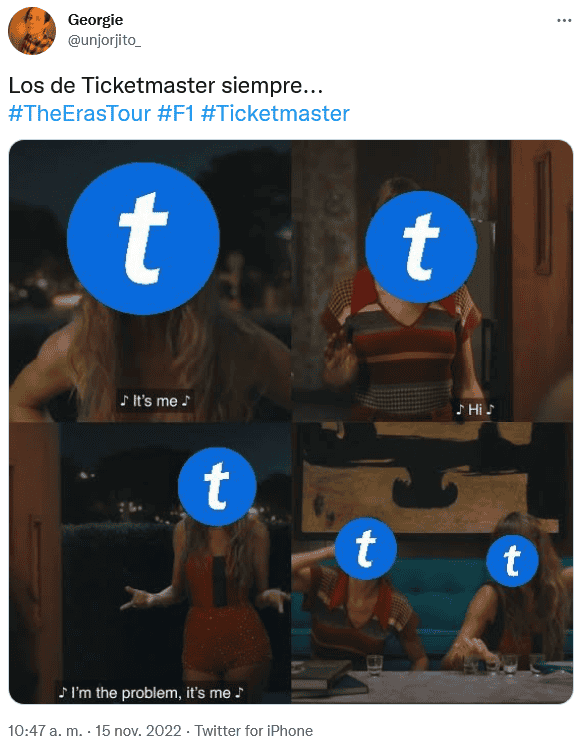Click the large Ticketmaster logo in top-left image
This screenshot has height=742, width=587.
point(143,238)
